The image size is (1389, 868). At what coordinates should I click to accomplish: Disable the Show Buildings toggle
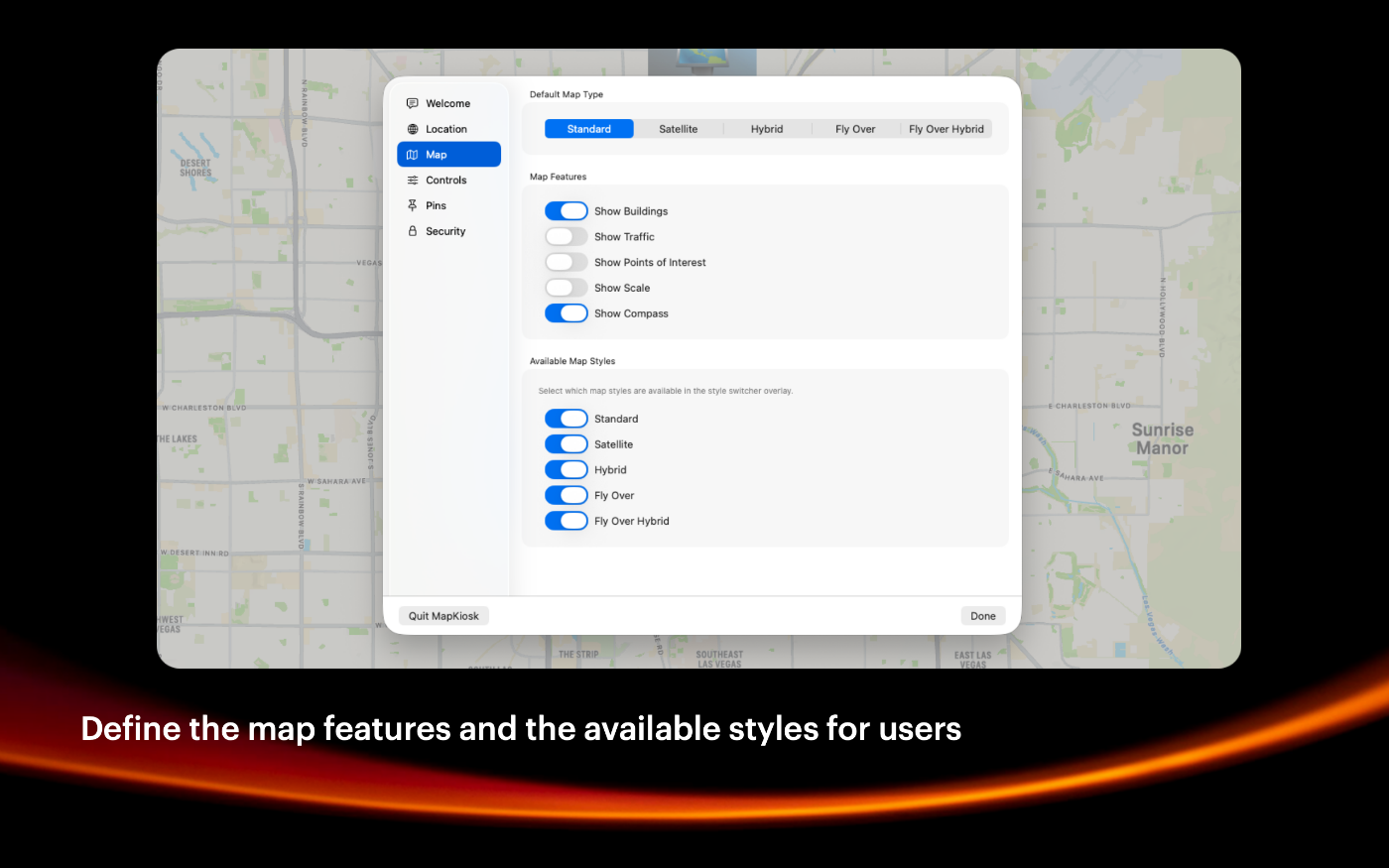pyautogui.click(x=567, y=211)
